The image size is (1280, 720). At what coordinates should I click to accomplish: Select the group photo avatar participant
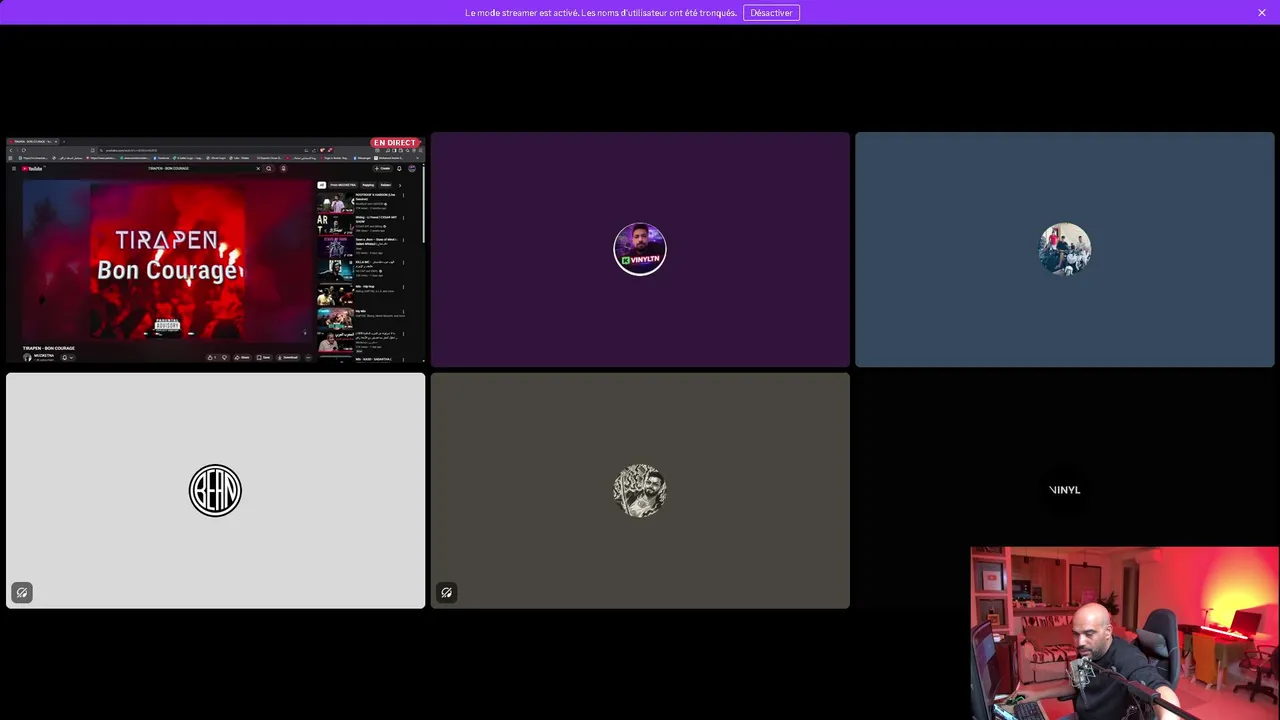(1065, 249)
